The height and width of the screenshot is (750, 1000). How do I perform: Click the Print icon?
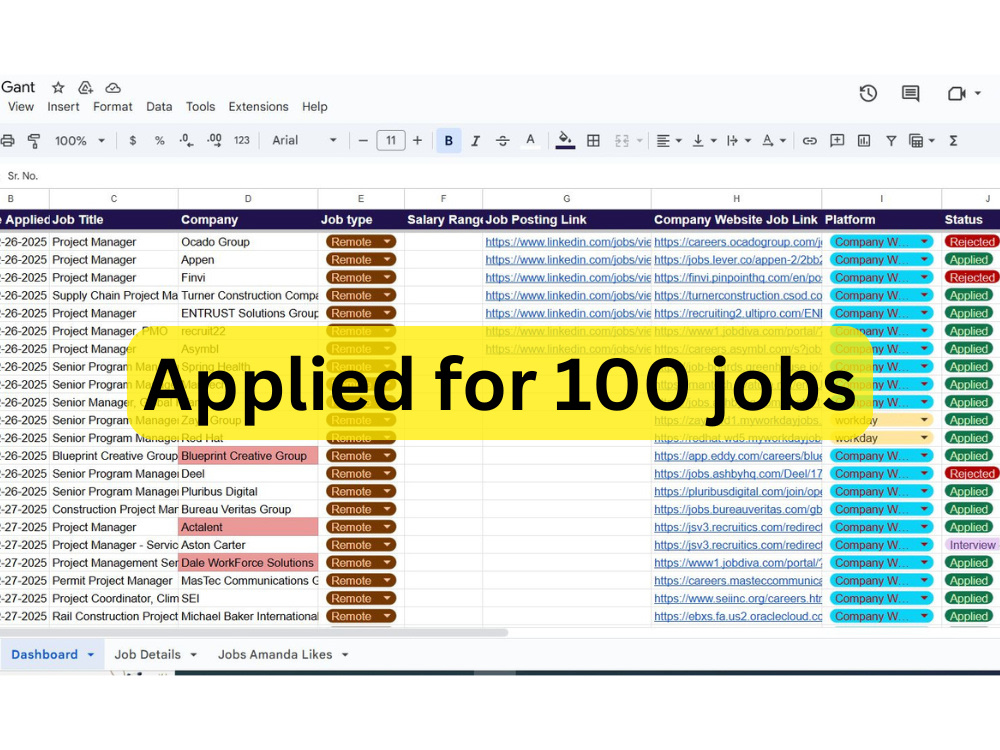8,141
